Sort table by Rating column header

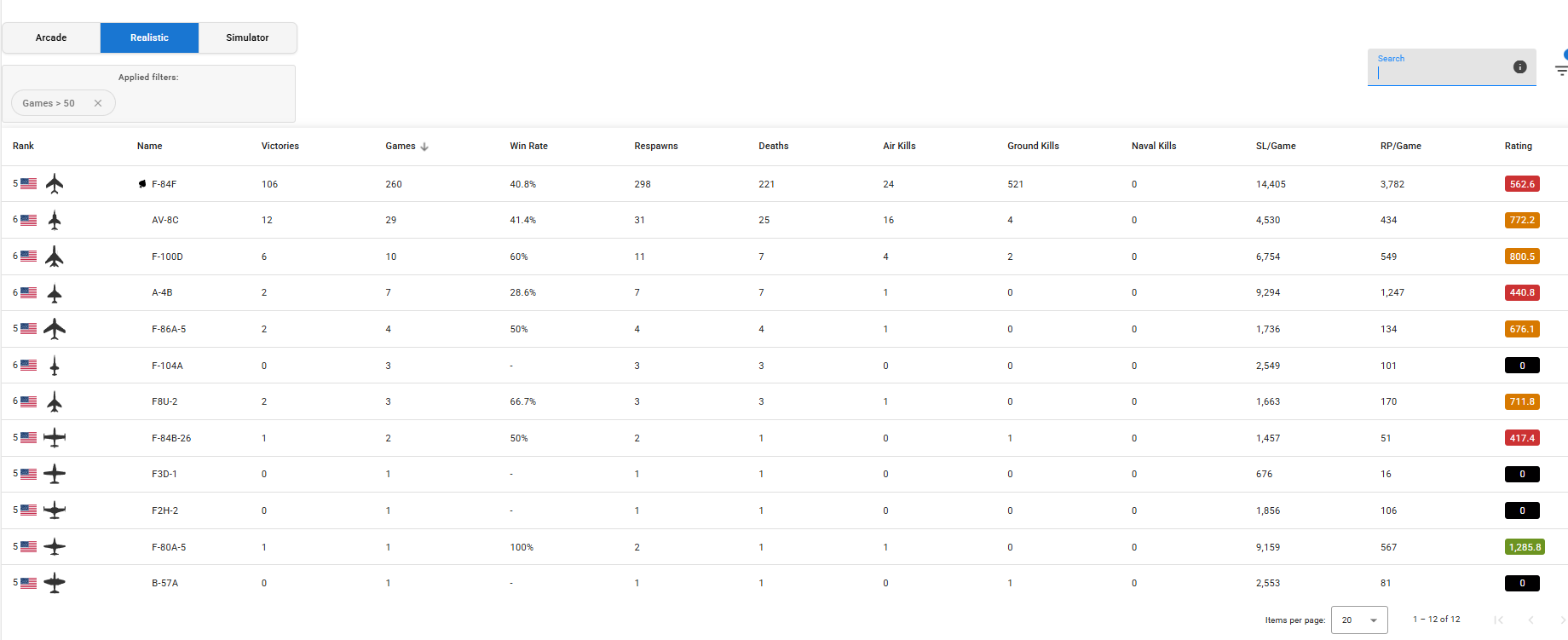point(1518,146)
